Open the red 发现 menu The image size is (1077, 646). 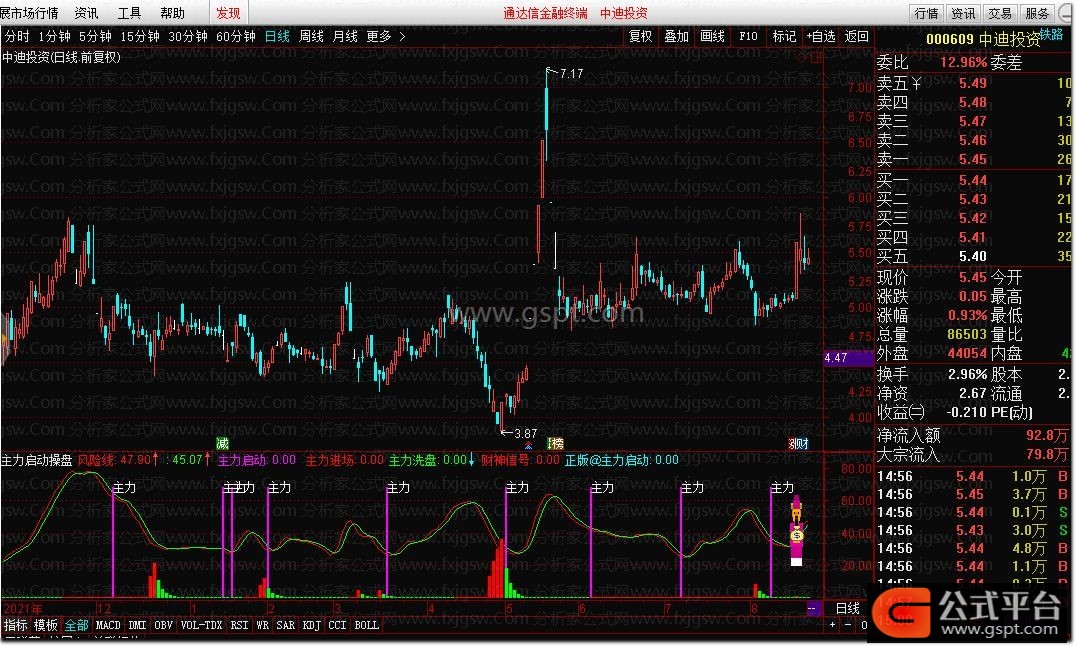coord(229,13)
